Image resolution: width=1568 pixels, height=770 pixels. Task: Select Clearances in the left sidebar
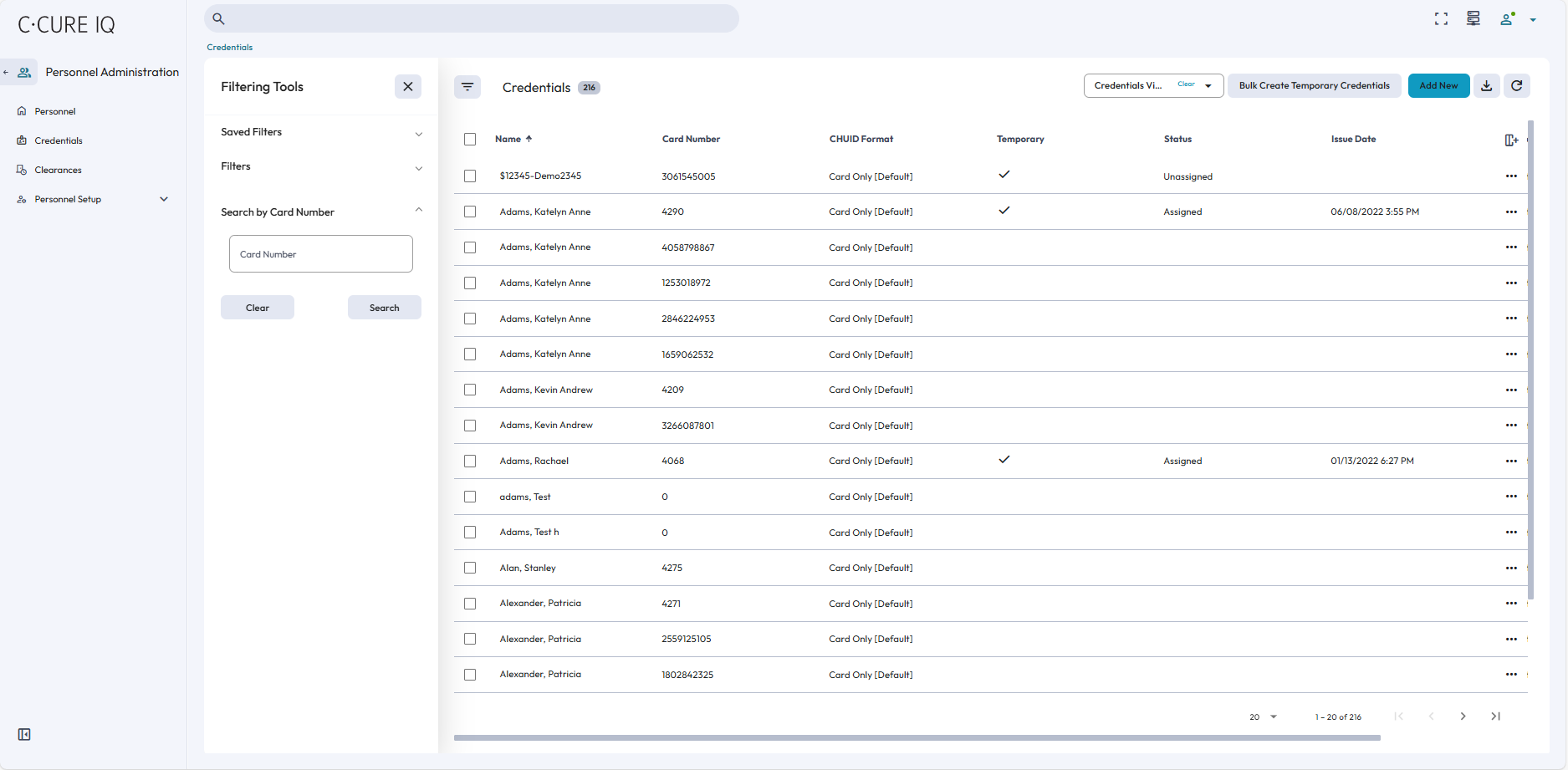point(57,170)
